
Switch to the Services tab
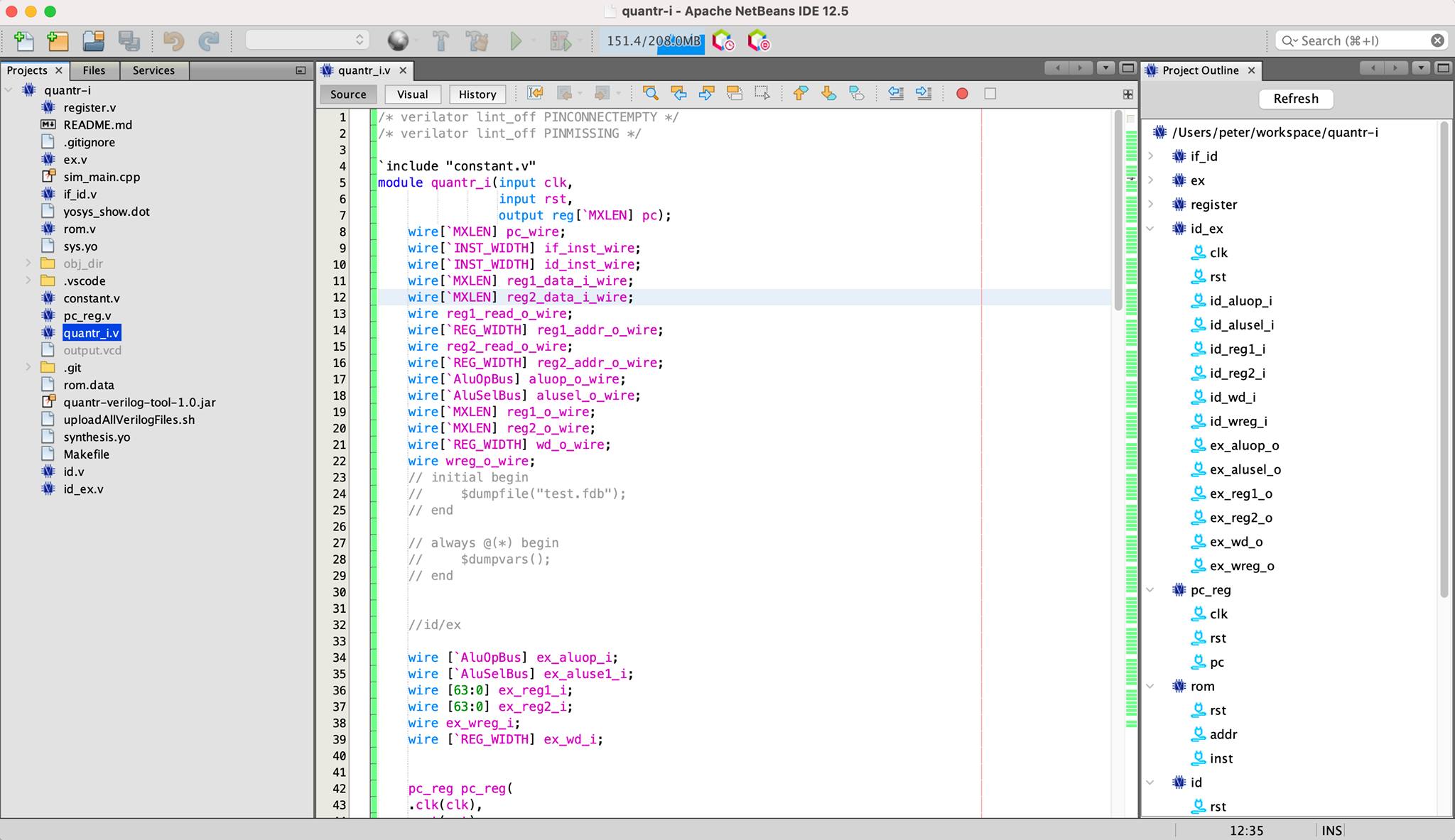point(153,70)
